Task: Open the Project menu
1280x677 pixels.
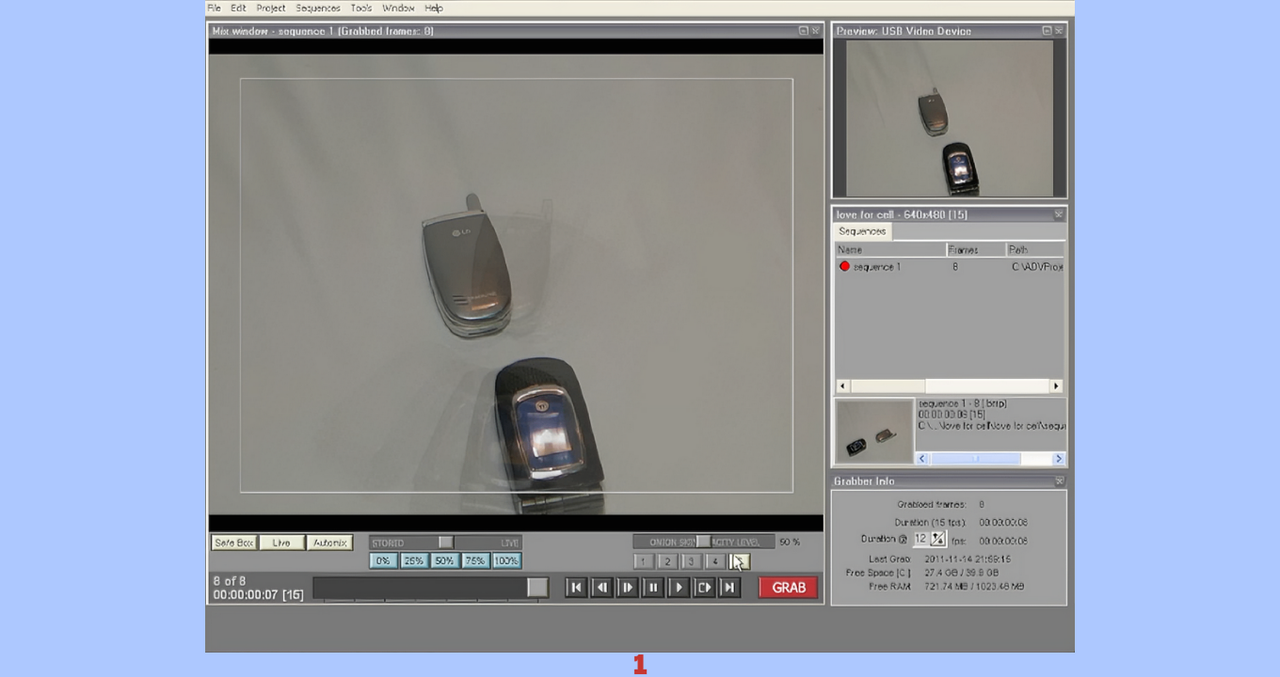Action: tap(271, 8)
